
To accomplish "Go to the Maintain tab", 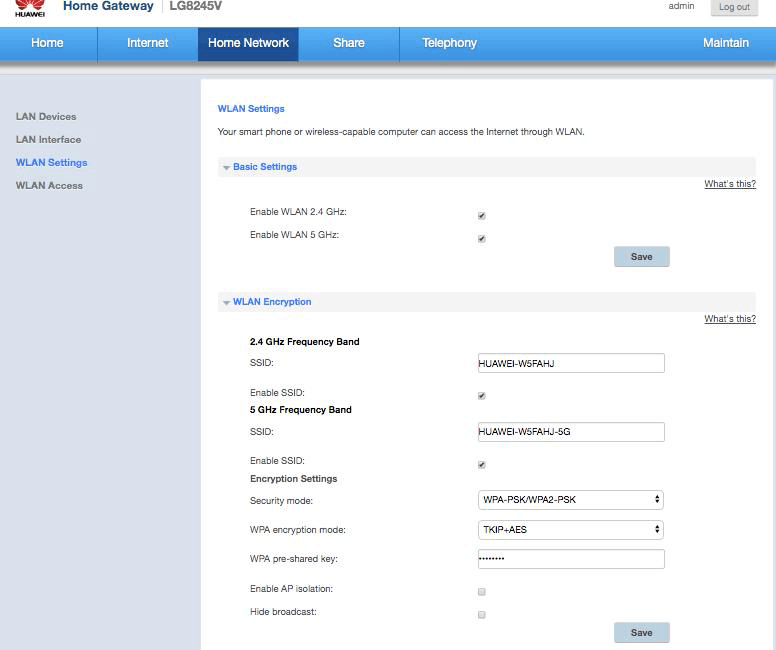I will coord(725,43).
